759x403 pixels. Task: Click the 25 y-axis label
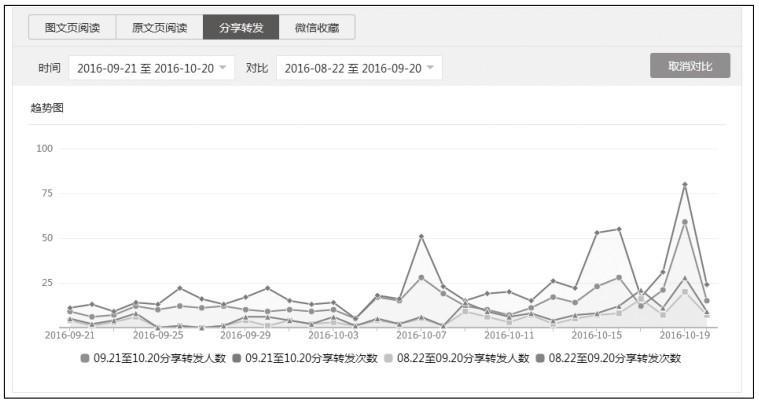(x=47, y=283)
